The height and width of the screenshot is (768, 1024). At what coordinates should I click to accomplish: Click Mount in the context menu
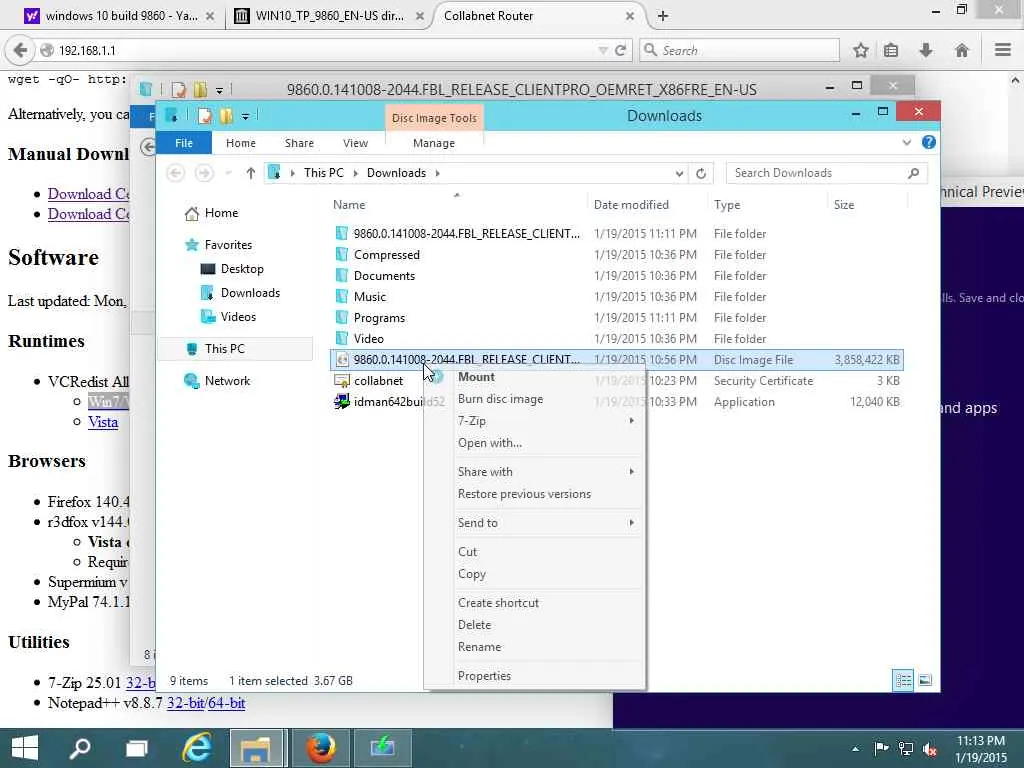click(476, 377)
